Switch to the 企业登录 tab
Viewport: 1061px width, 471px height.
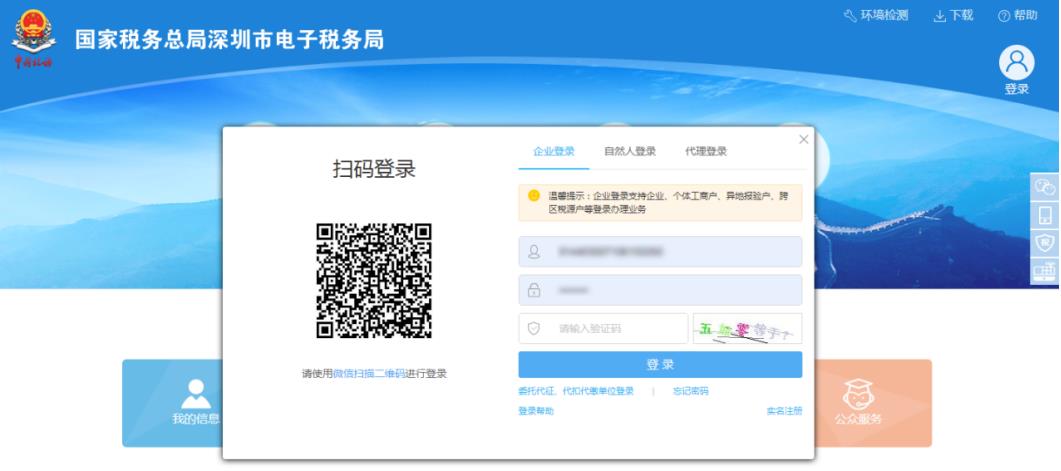point(554,152)
